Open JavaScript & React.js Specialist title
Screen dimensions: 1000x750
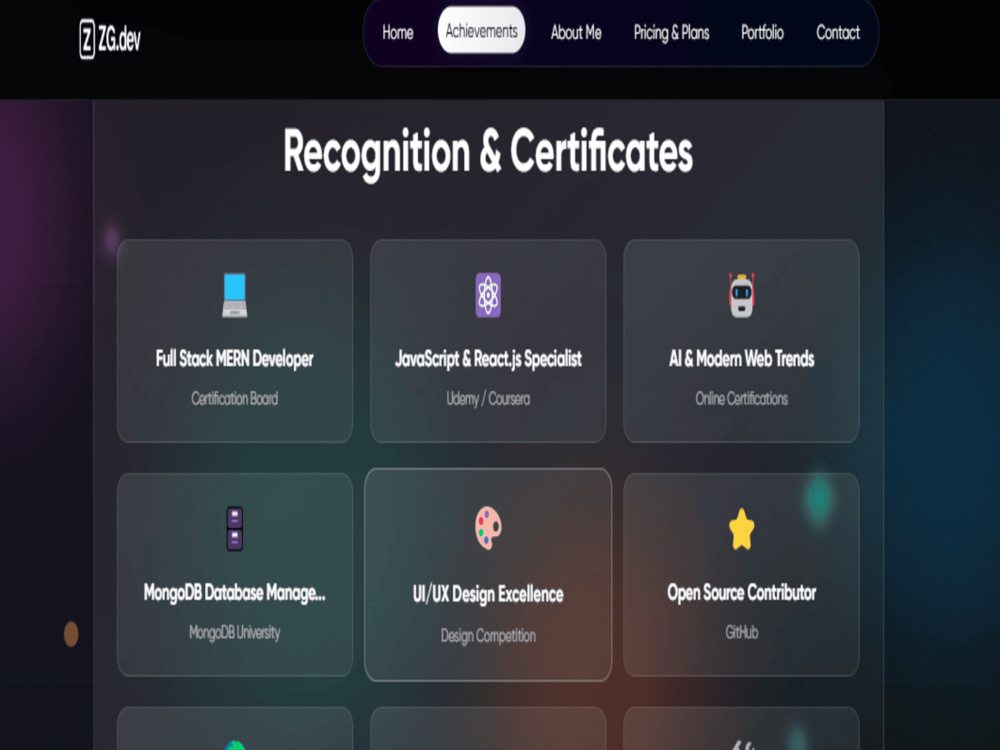[x=488, y=359]
